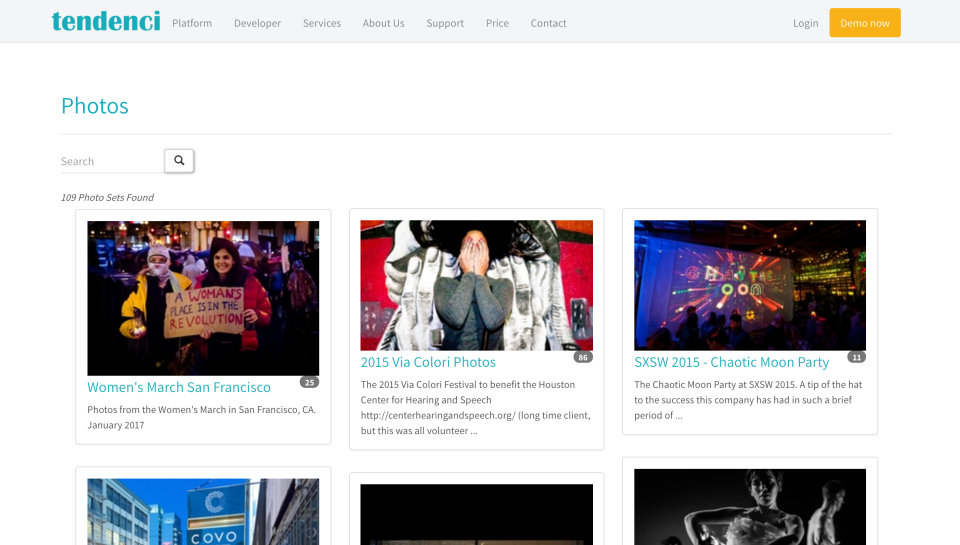Open Women's March San Francisco title link
960x545 pixels.
tap(179, 387)
